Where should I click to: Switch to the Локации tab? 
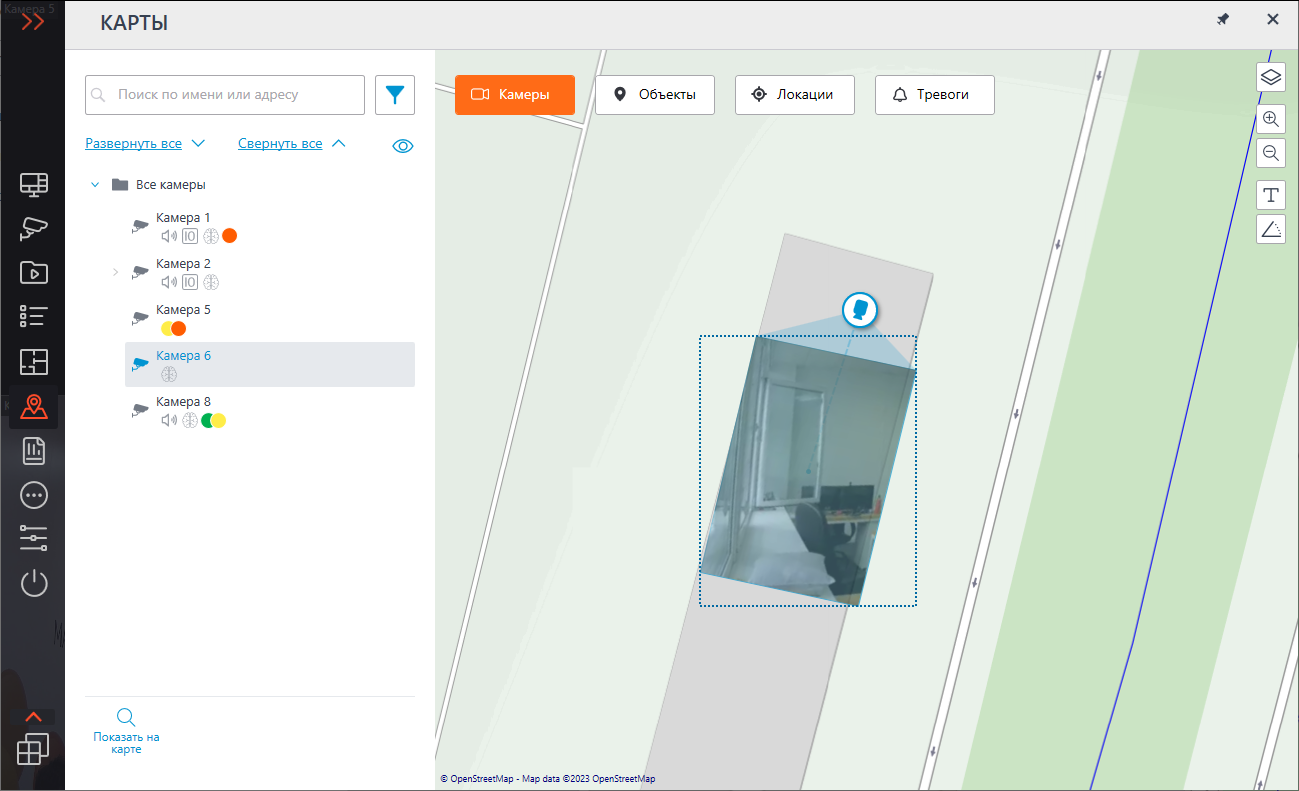(795, 94)
